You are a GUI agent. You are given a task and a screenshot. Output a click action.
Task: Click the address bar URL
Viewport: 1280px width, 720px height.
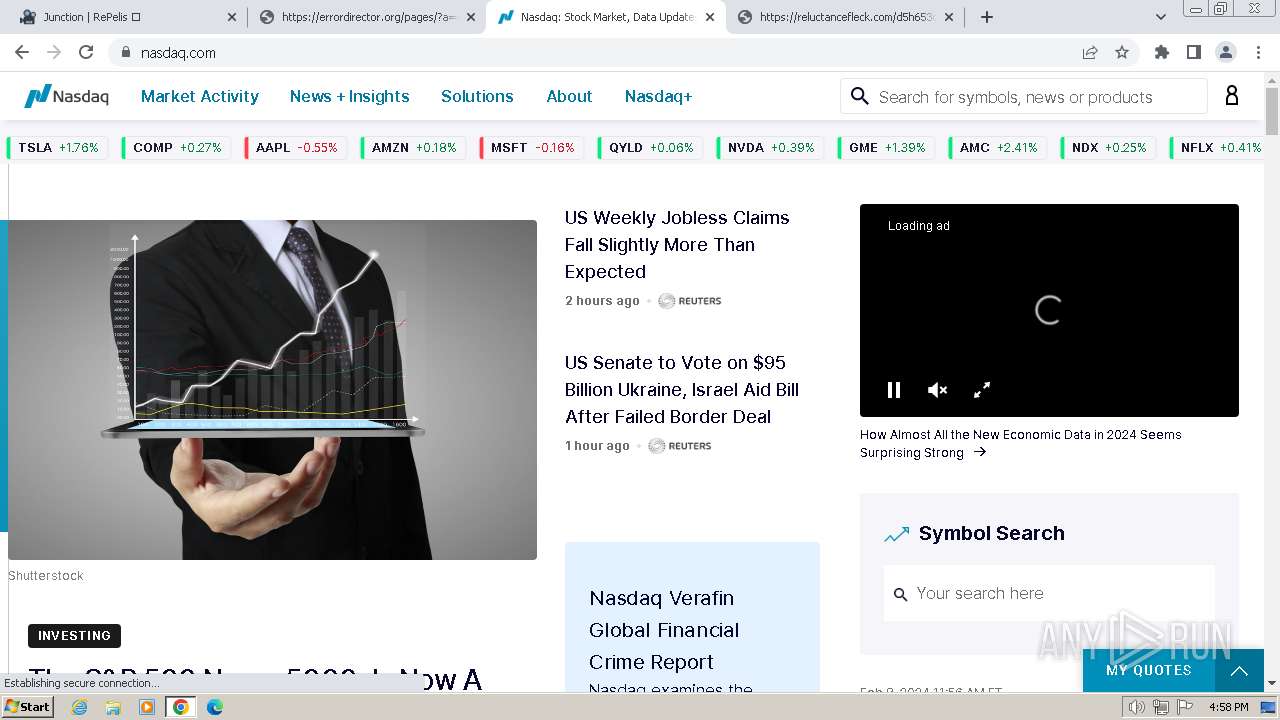tap(178, 53)
